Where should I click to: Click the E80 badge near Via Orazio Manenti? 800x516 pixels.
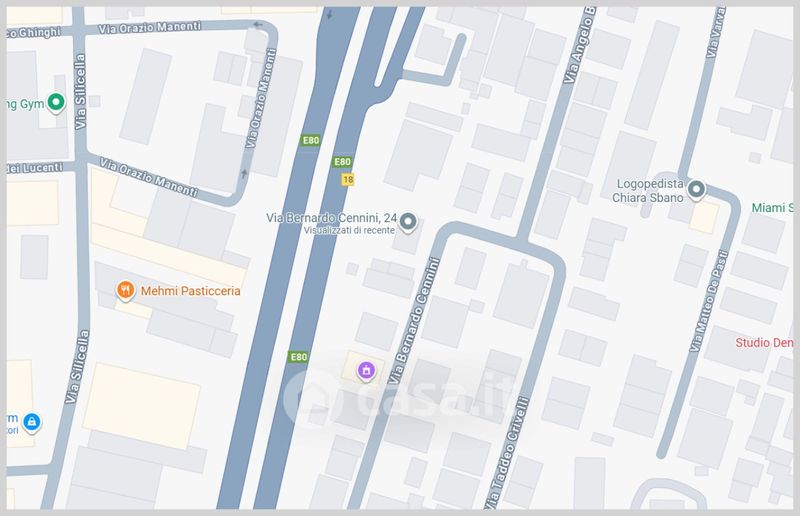311,140
